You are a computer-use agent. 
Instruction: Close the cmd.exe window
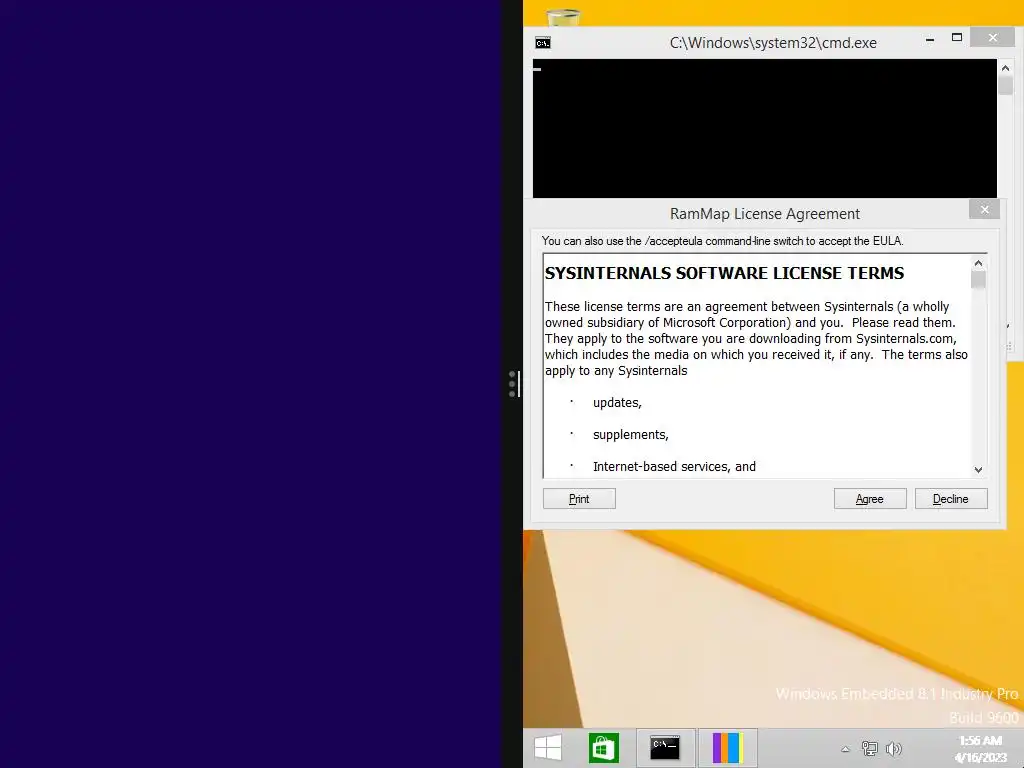pos(993,38)
